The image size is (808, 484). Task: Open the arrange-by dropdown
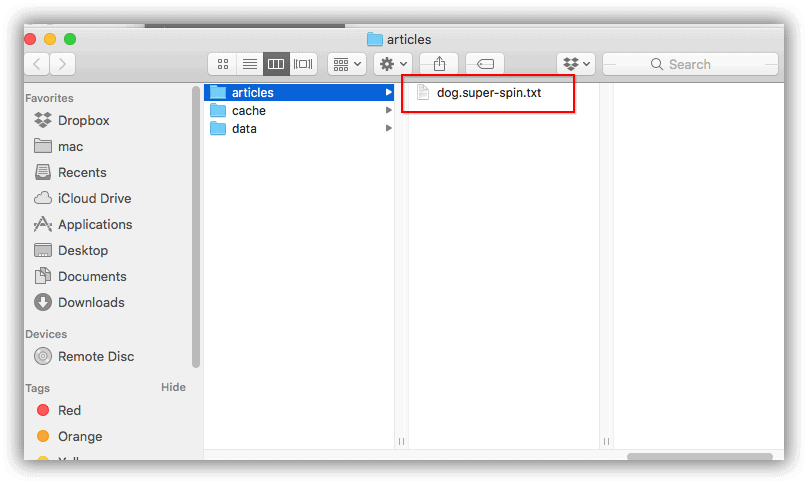tap(347, 64)
